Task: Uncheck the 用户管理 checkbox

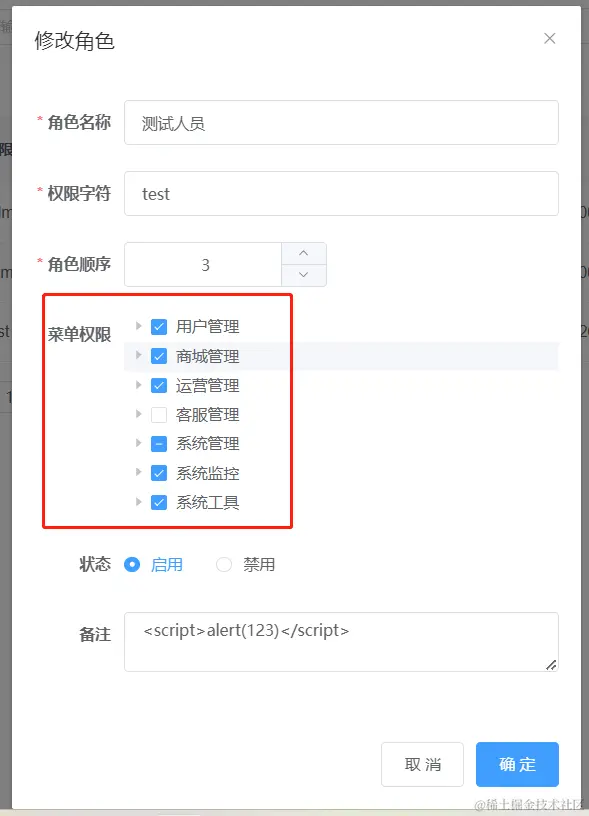Action: [159, 327]
